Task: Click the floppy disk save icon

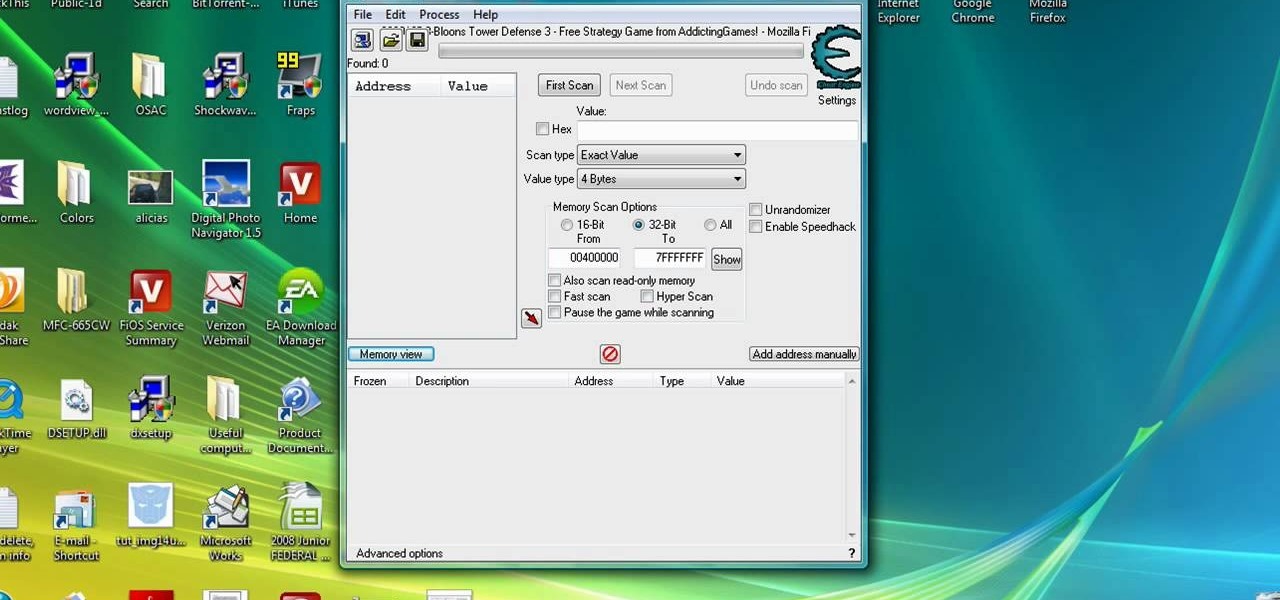Action: tap(418, 40)
